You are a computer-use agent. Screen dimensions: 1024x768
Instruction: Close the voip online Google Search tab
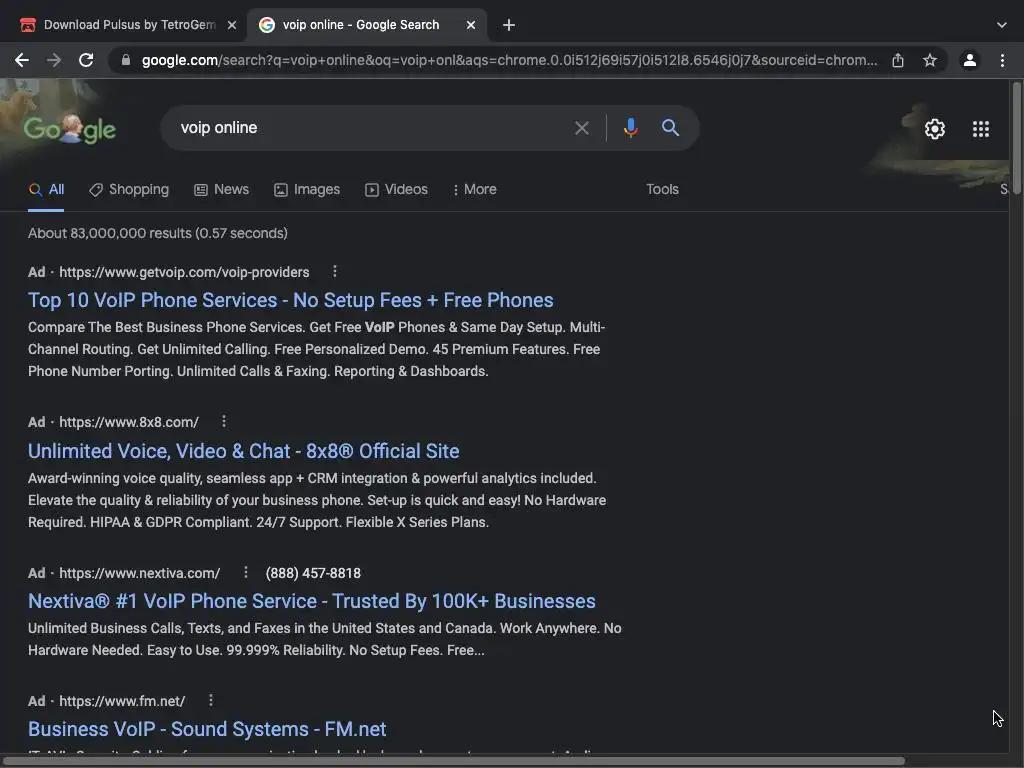(x=471, y=25)
